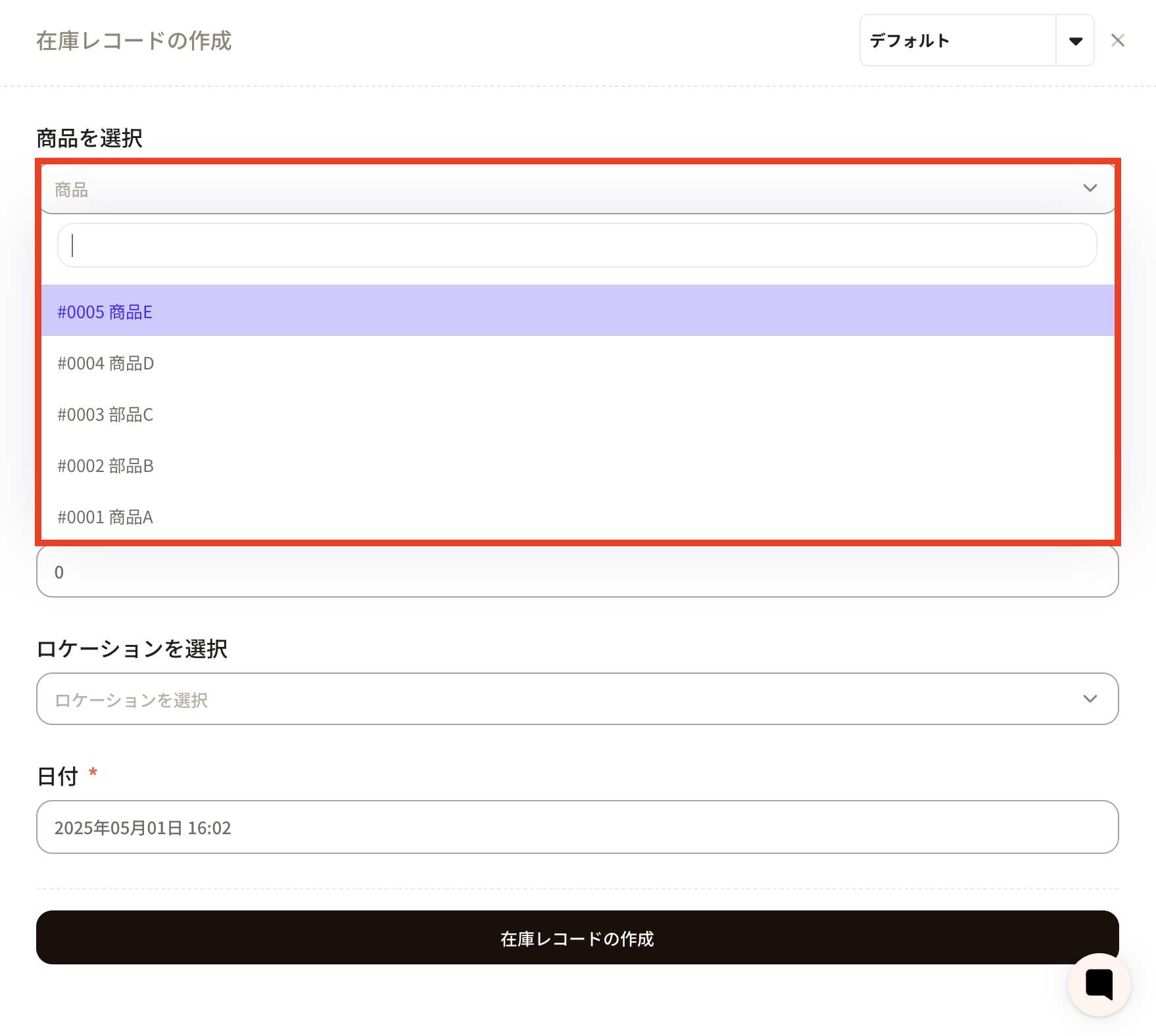Close the 在庫レコードの作成 dialog with the X icon
This screenshot has height=1036, width=1156.
pos(1117,41)
